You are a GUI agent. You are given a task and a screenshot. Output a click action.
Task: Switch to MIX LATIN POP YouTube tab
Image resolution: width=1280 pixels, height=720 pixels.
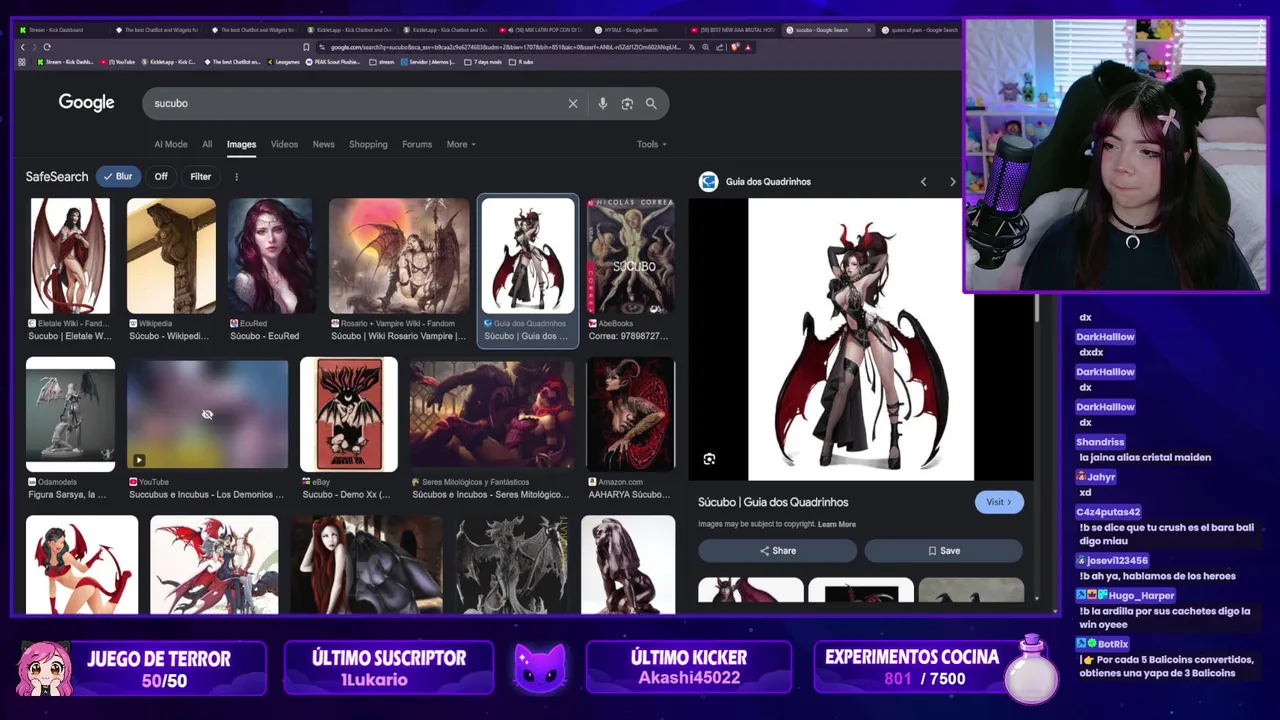point(541,30)
